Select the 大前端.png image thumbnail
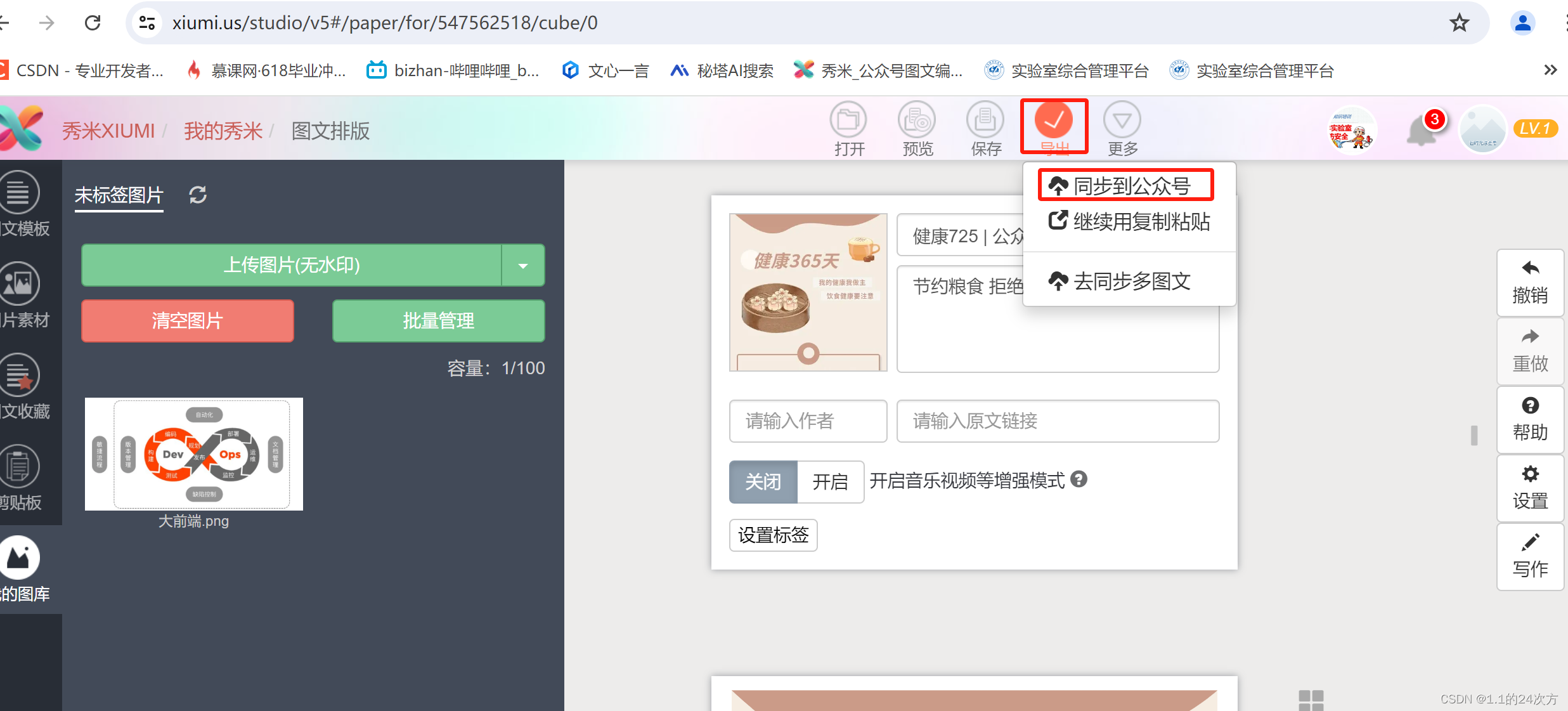Screen dimensions: 1568x711 [194, 454]
